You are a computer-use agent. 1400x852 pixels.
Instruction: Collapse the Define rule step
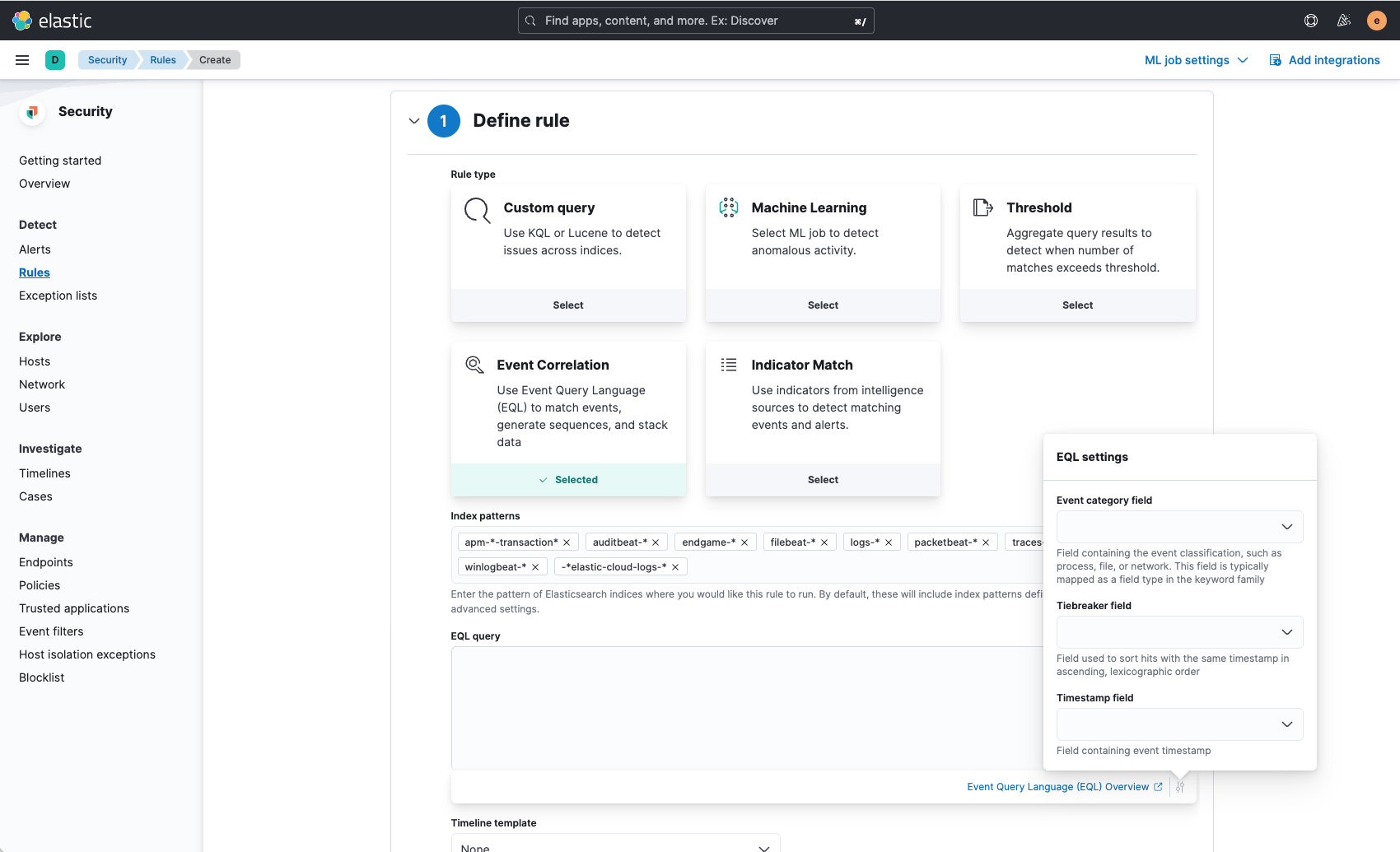point(414,121)
